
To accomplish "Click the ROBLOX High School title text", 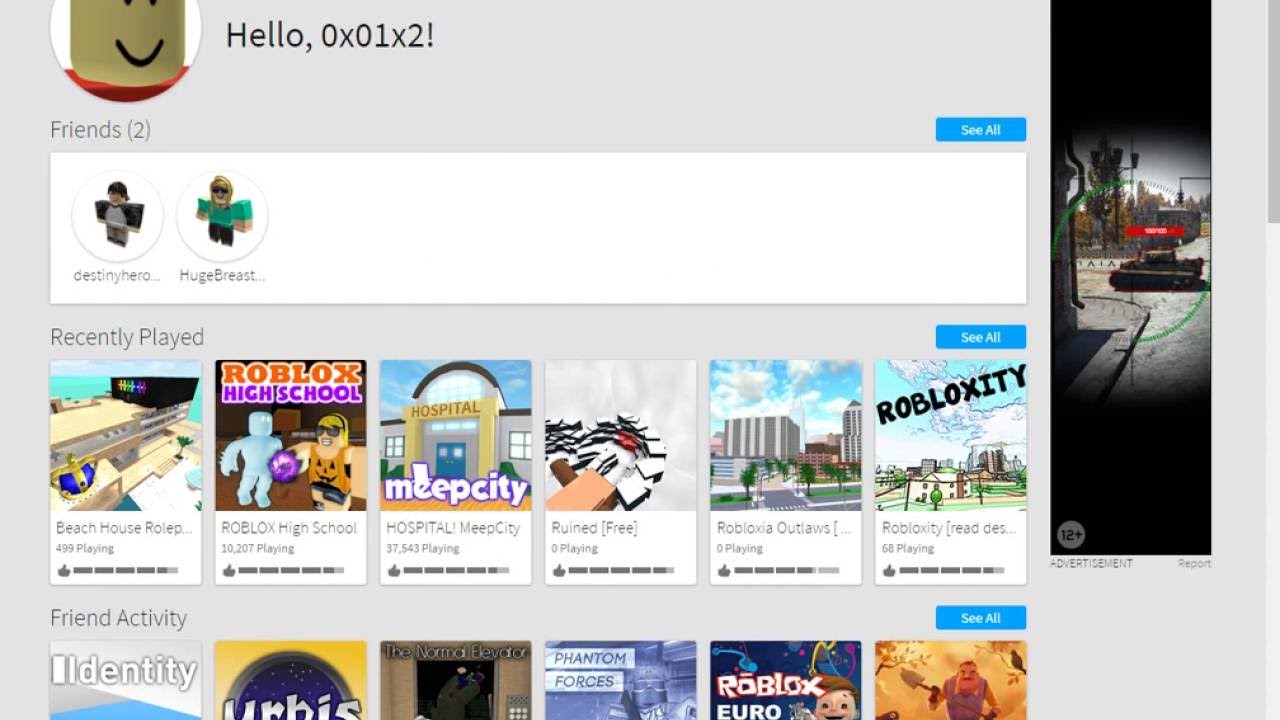I will pos(289,528).
